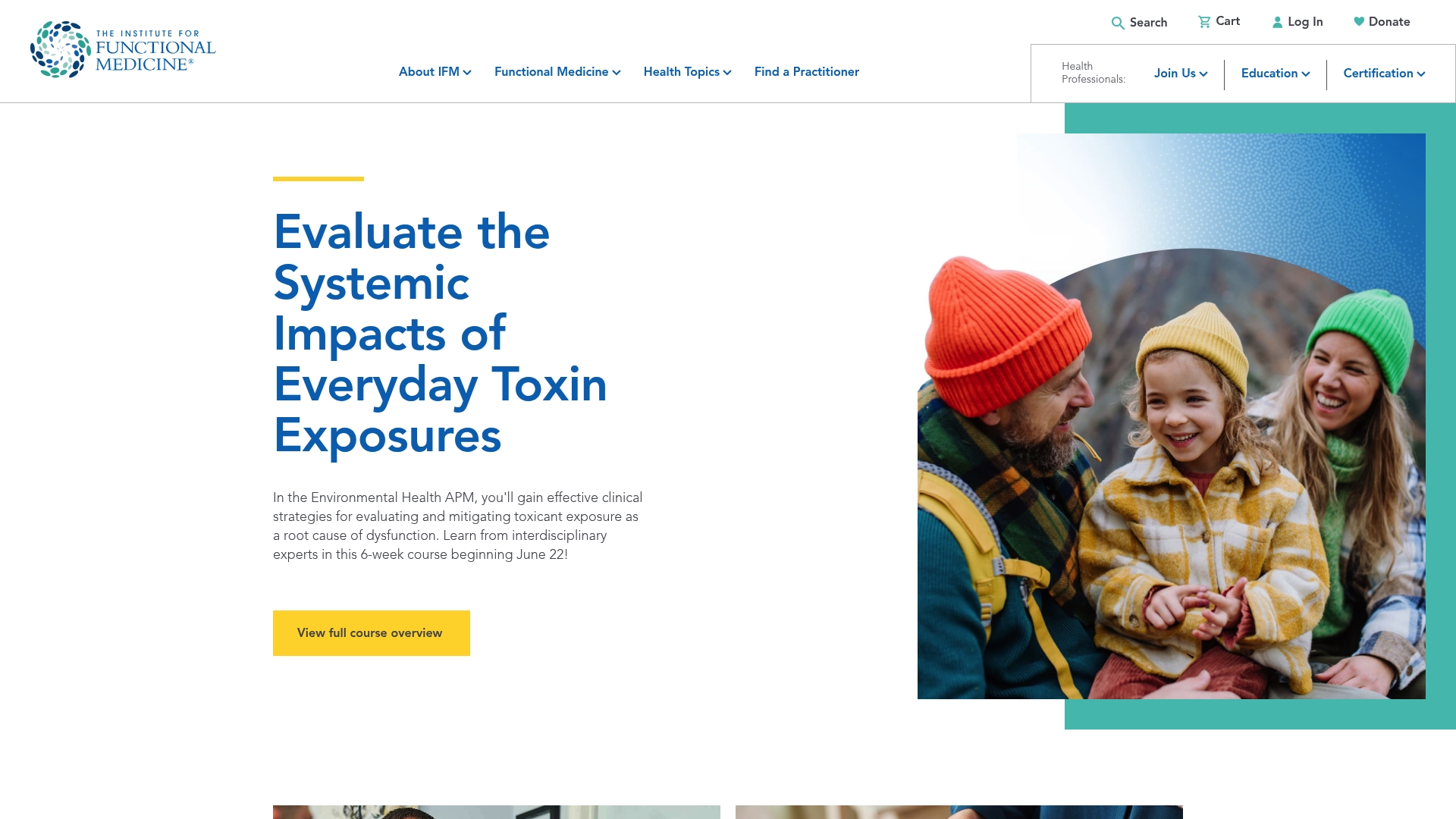Click the Evaluate the Systemic Impacts headline

440,334
